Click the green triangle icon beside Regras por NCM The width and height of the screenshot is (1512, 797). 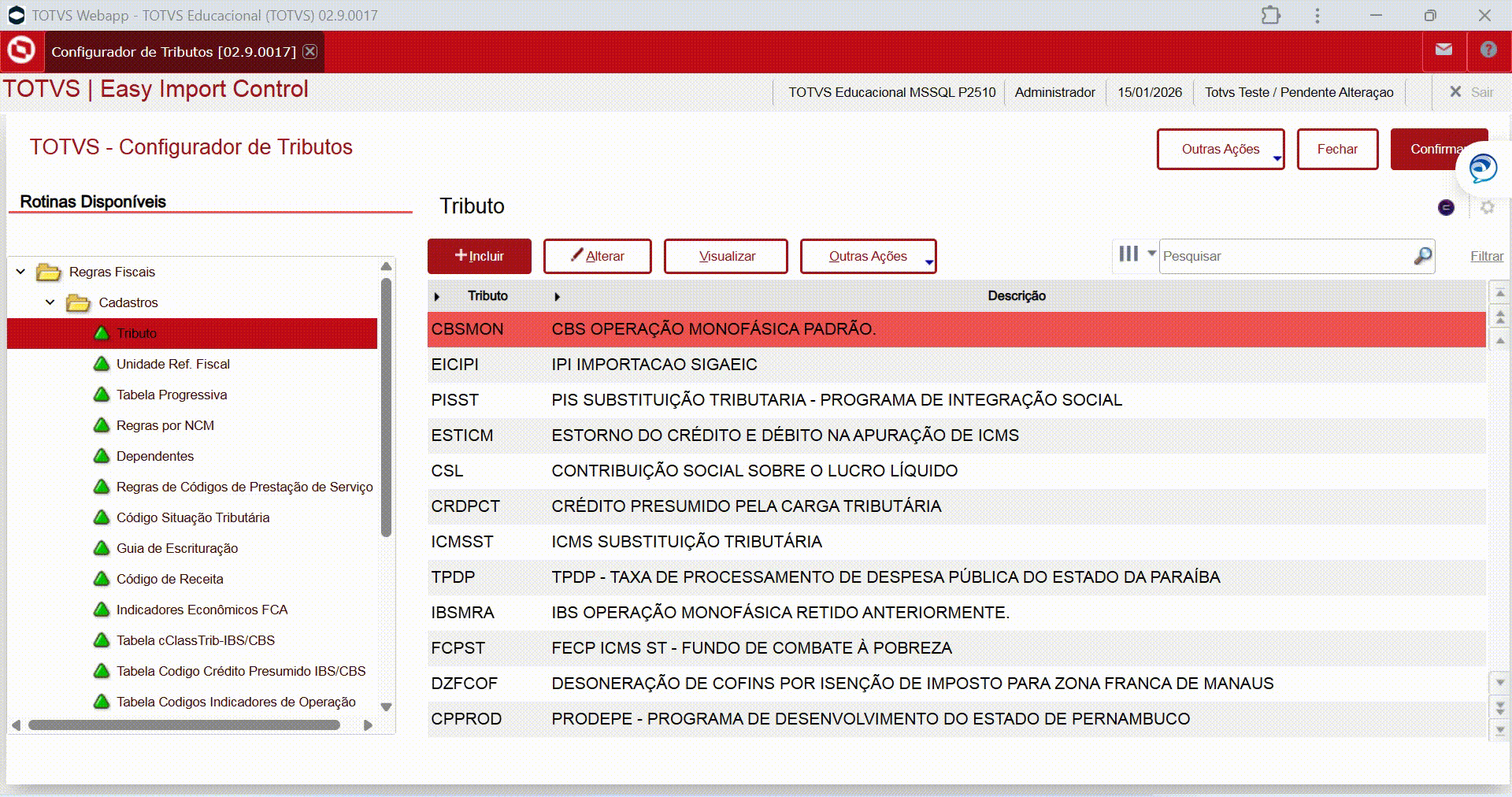pyautogui.click(x=102, y=425)
